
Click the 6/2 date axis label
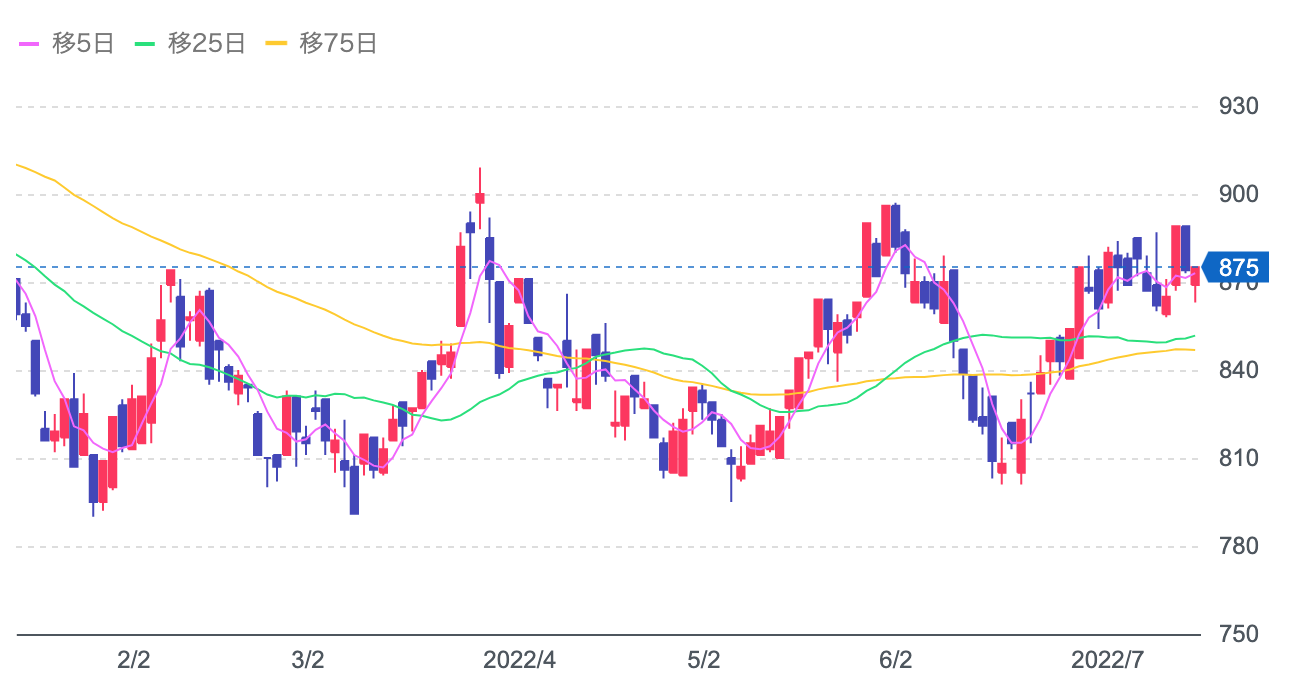(895, 661)
